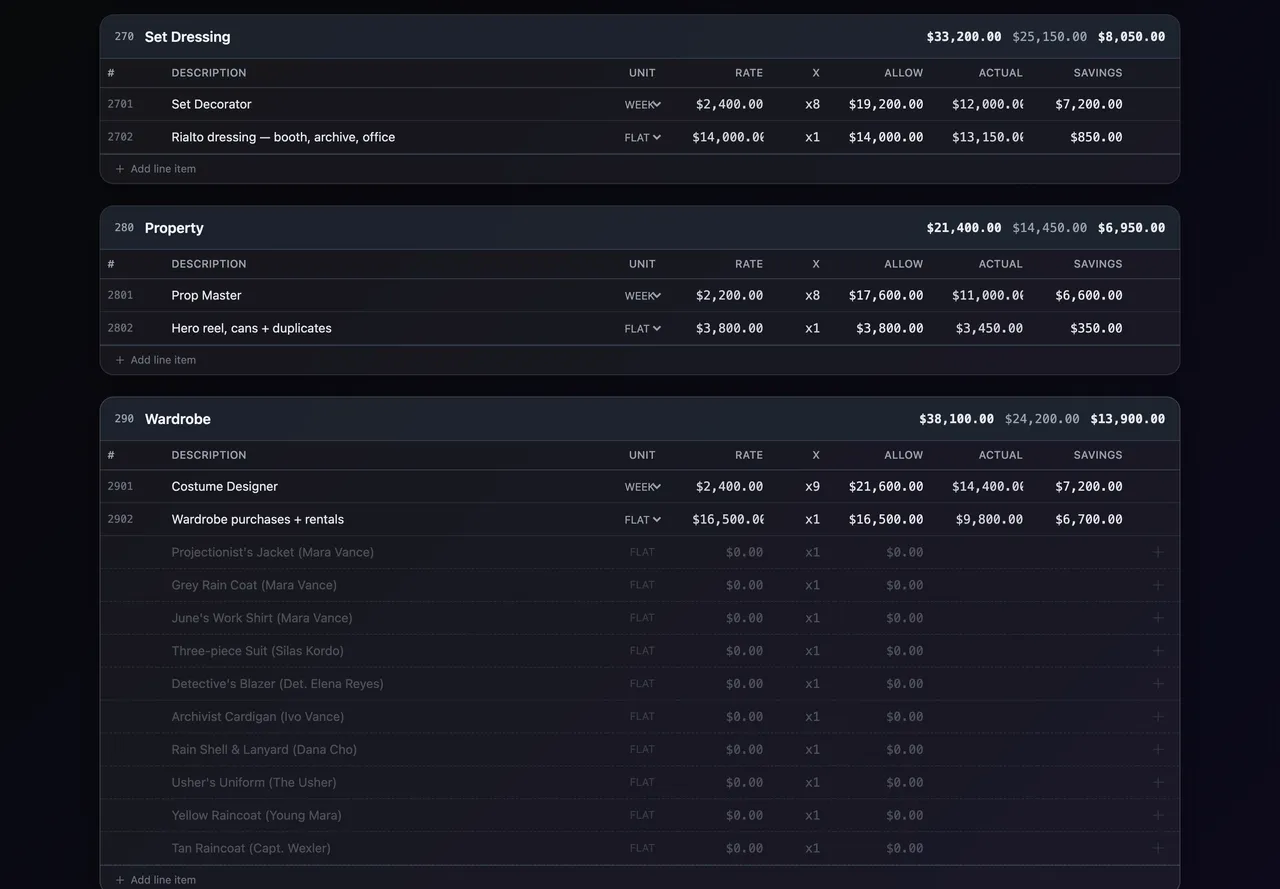Viewport: 1280px width, 889px height.
Task: Click plus icon for Rain Shell & Lanyard
Action: tap(1158, 749)
